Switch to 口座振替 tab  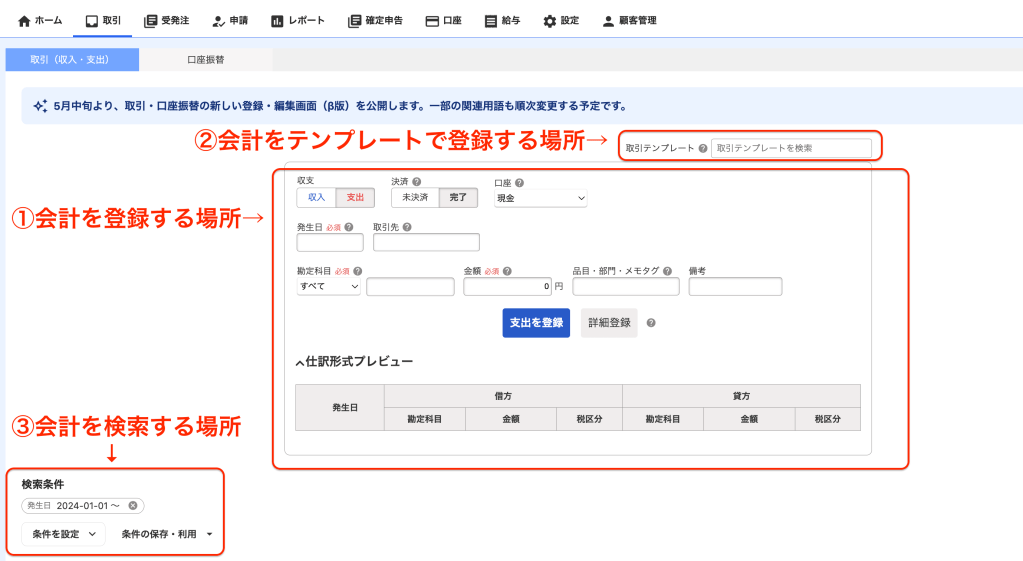click(206, 59)
